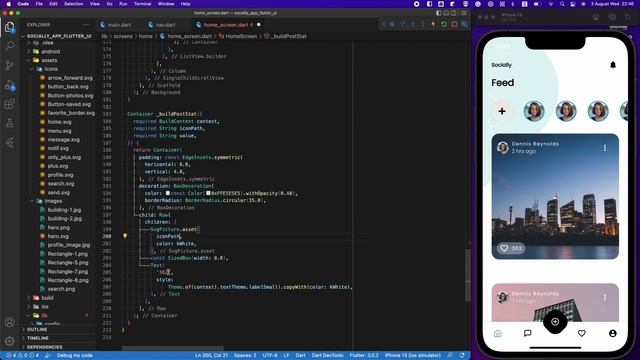Open the Accounts icon in activity bar

click(x=9, y=322)
